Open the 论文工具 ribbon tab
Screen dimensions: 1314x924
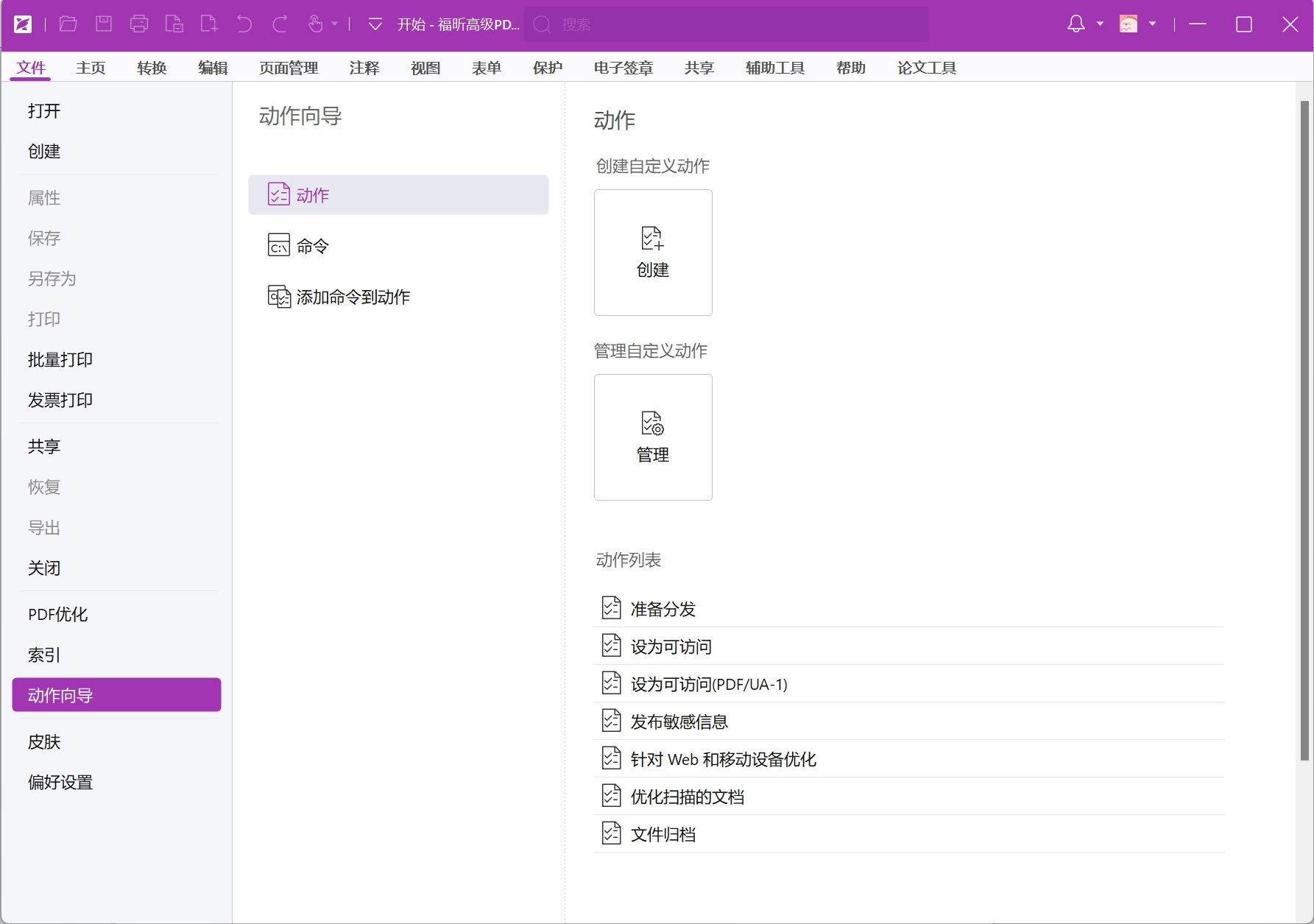926,68
